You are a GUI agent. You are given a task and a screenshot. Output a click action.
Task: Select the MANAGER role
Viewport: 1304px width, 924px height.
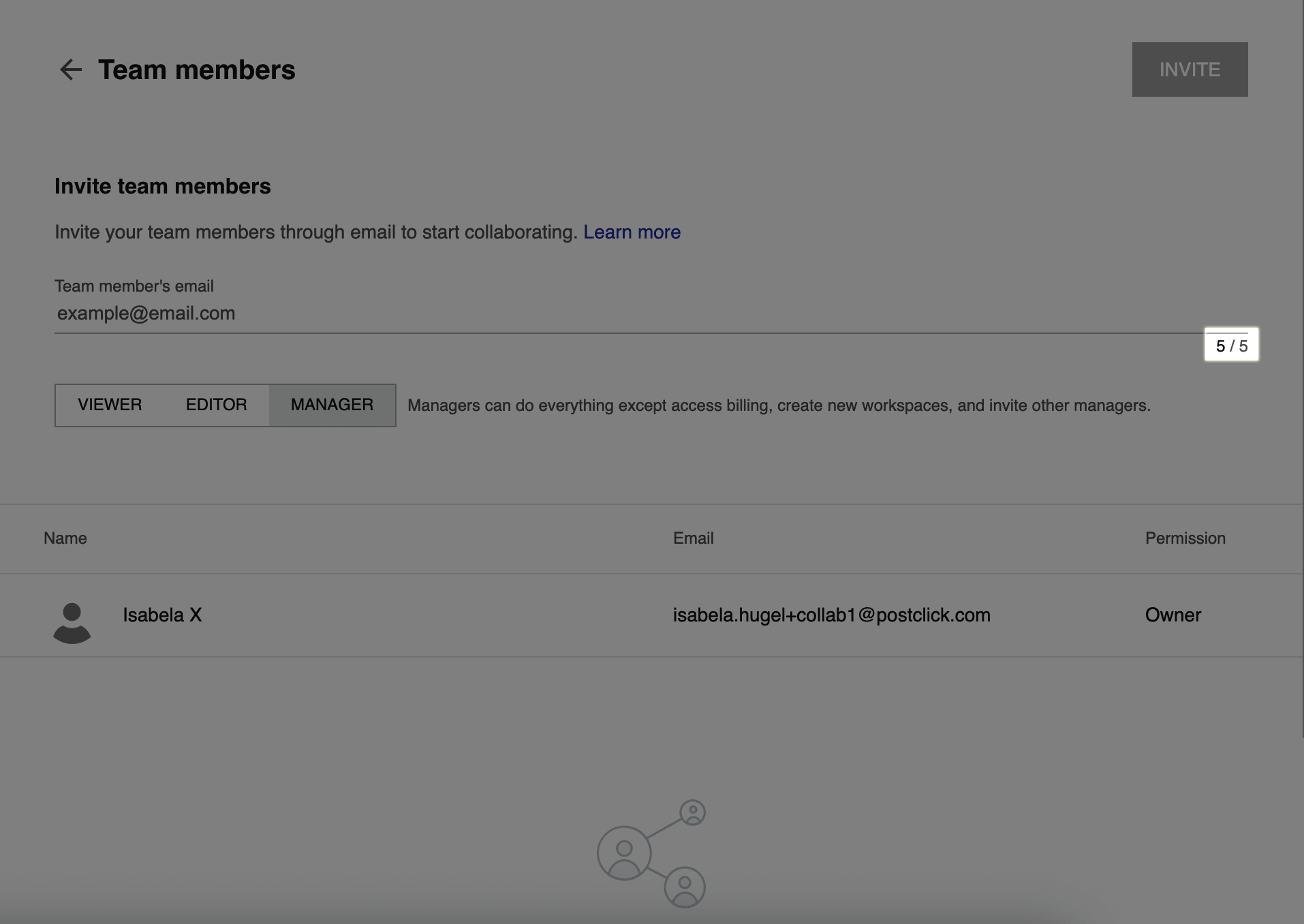pos(332,405)
